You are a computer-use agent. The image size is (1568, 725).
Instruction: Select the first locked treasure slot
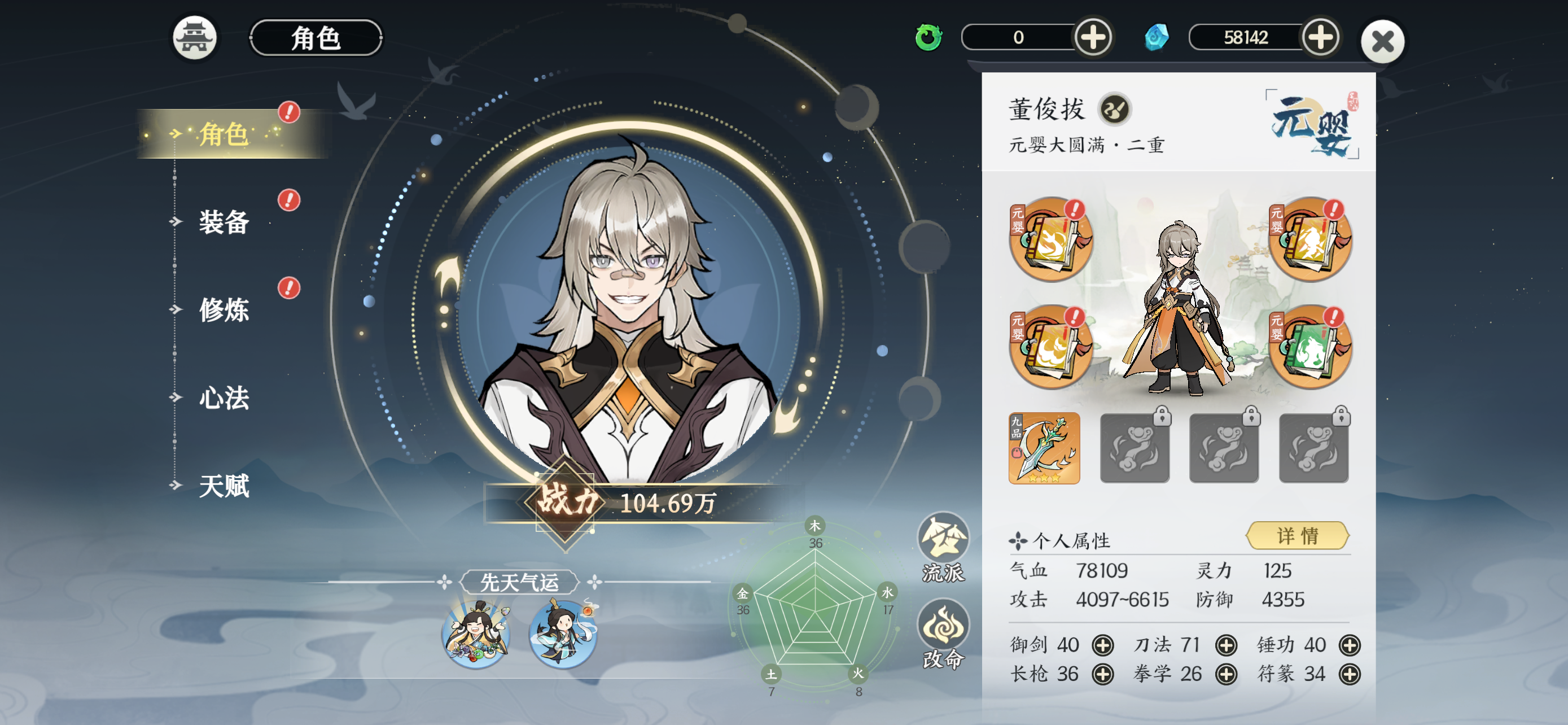click(1135, 448)
